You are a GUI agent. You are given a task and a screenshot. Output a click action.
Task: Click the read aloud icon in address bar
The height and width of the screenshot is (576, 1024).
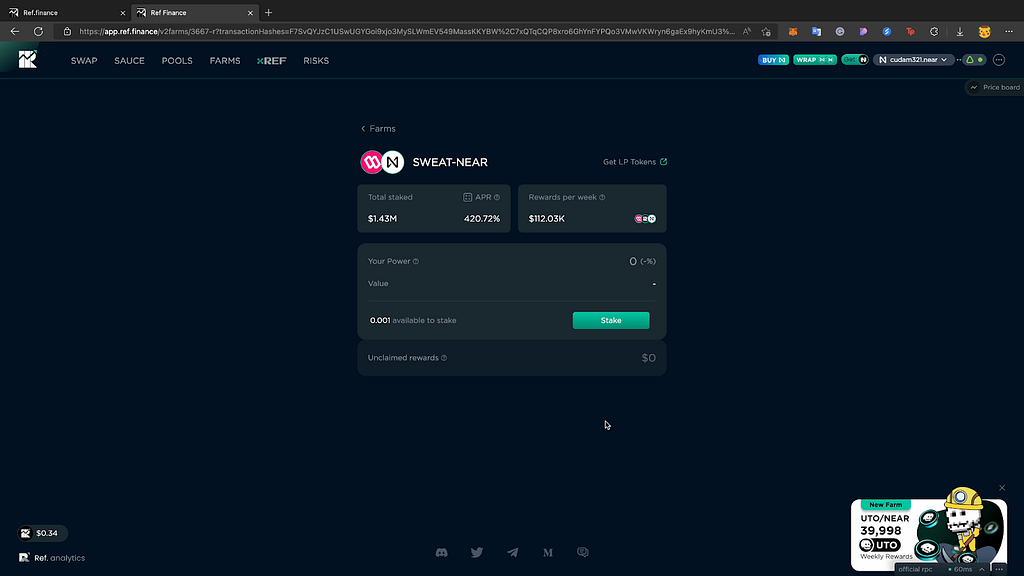(x=746, y=31)
